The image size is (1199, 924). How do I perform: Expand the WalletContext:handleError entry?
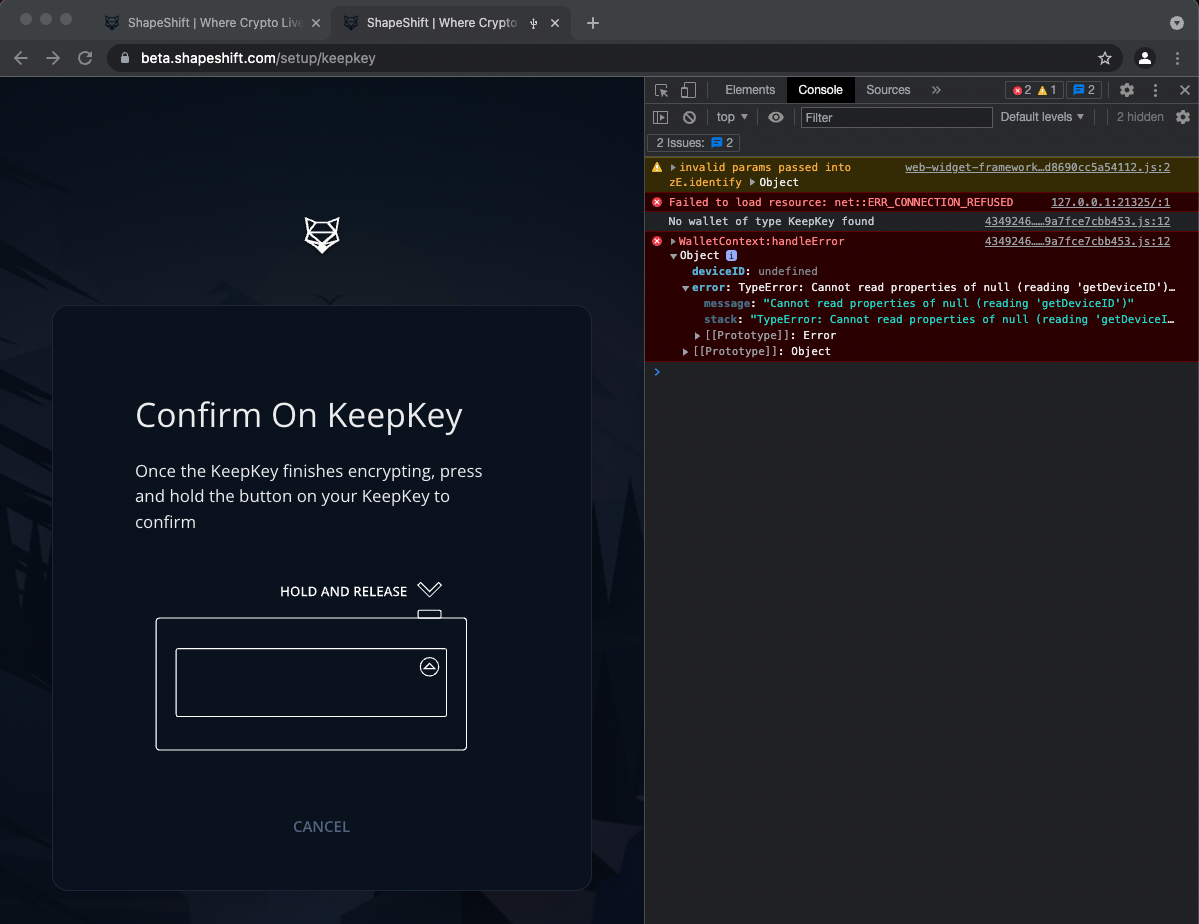click(673, 241)
